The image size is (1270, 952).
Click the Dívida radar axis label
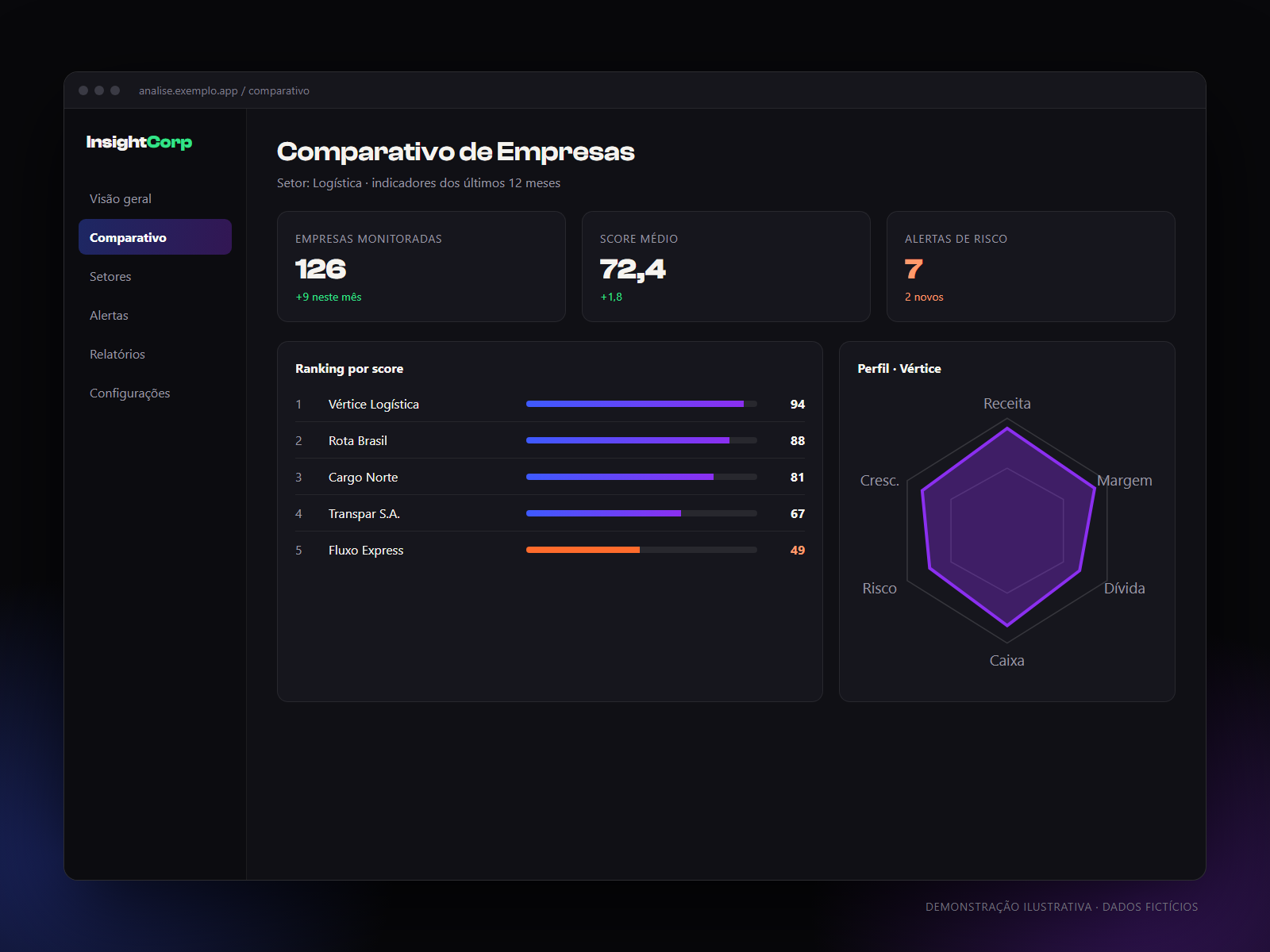1125,588
